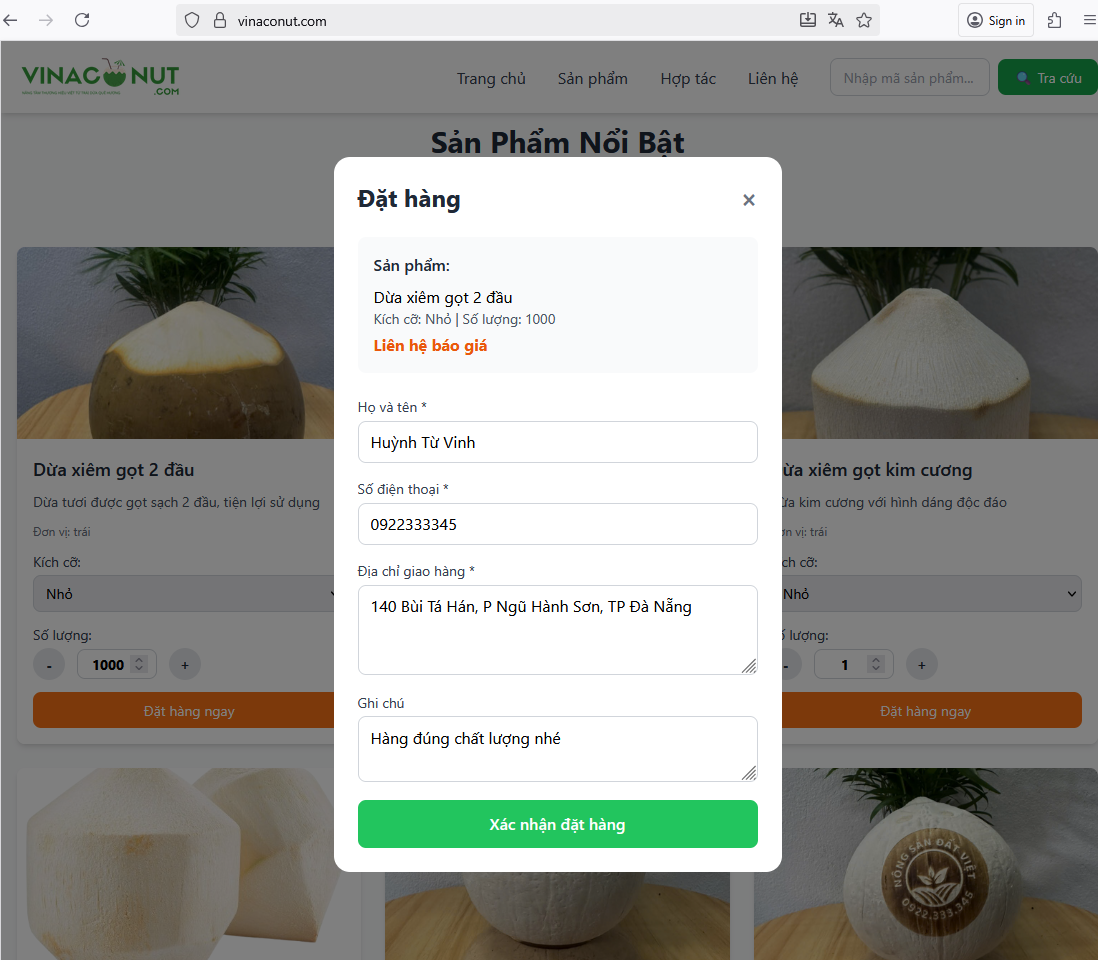Open the browser extensions puzzle icon
1098x960 pixels.
point(1054,20)
